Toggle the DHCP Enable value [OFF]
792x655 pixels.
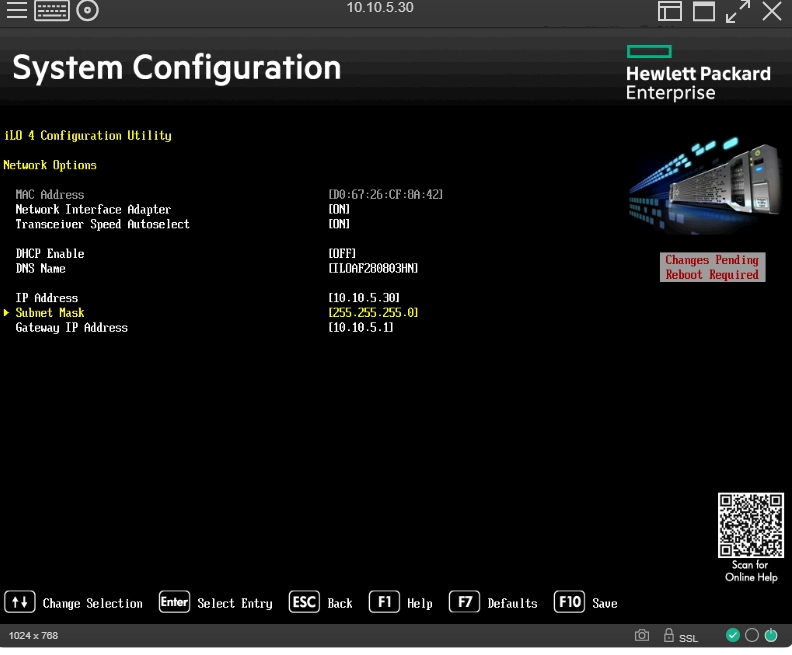[342, 254]
